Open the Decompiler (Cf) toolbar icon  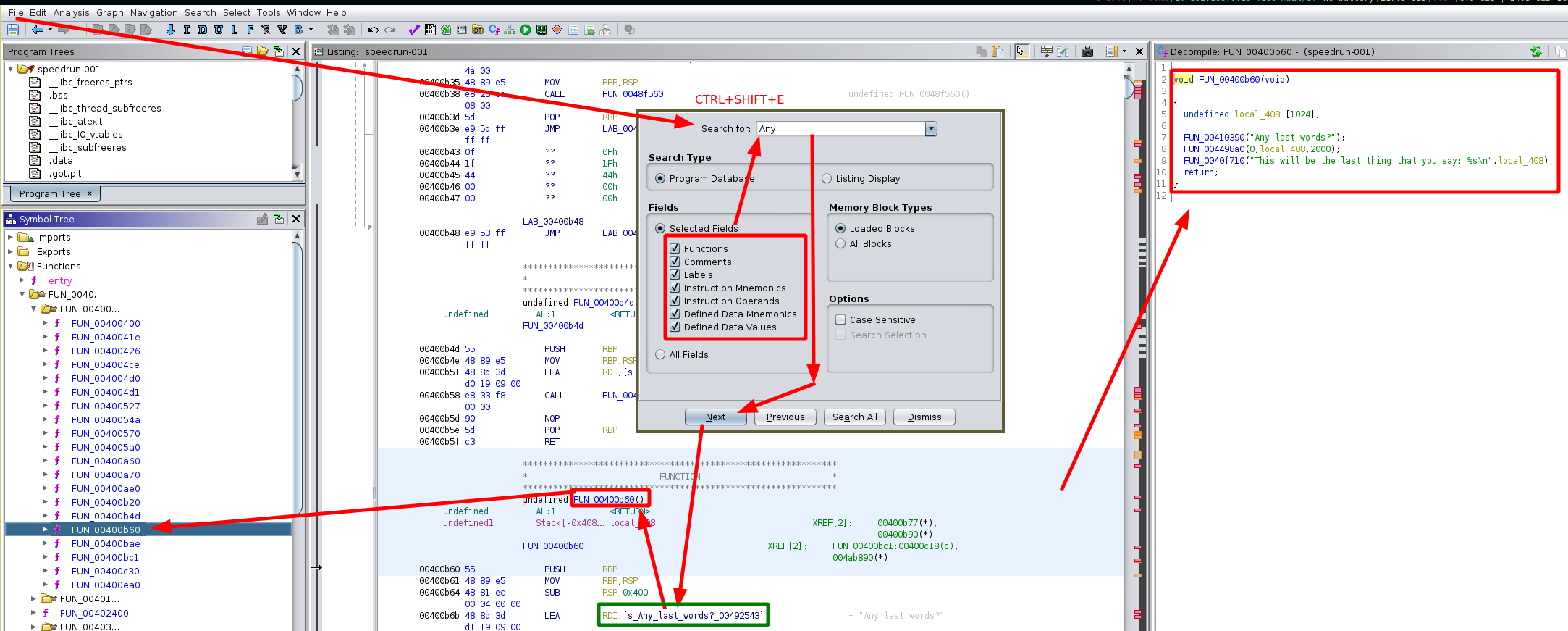click(x=494, y=30)
